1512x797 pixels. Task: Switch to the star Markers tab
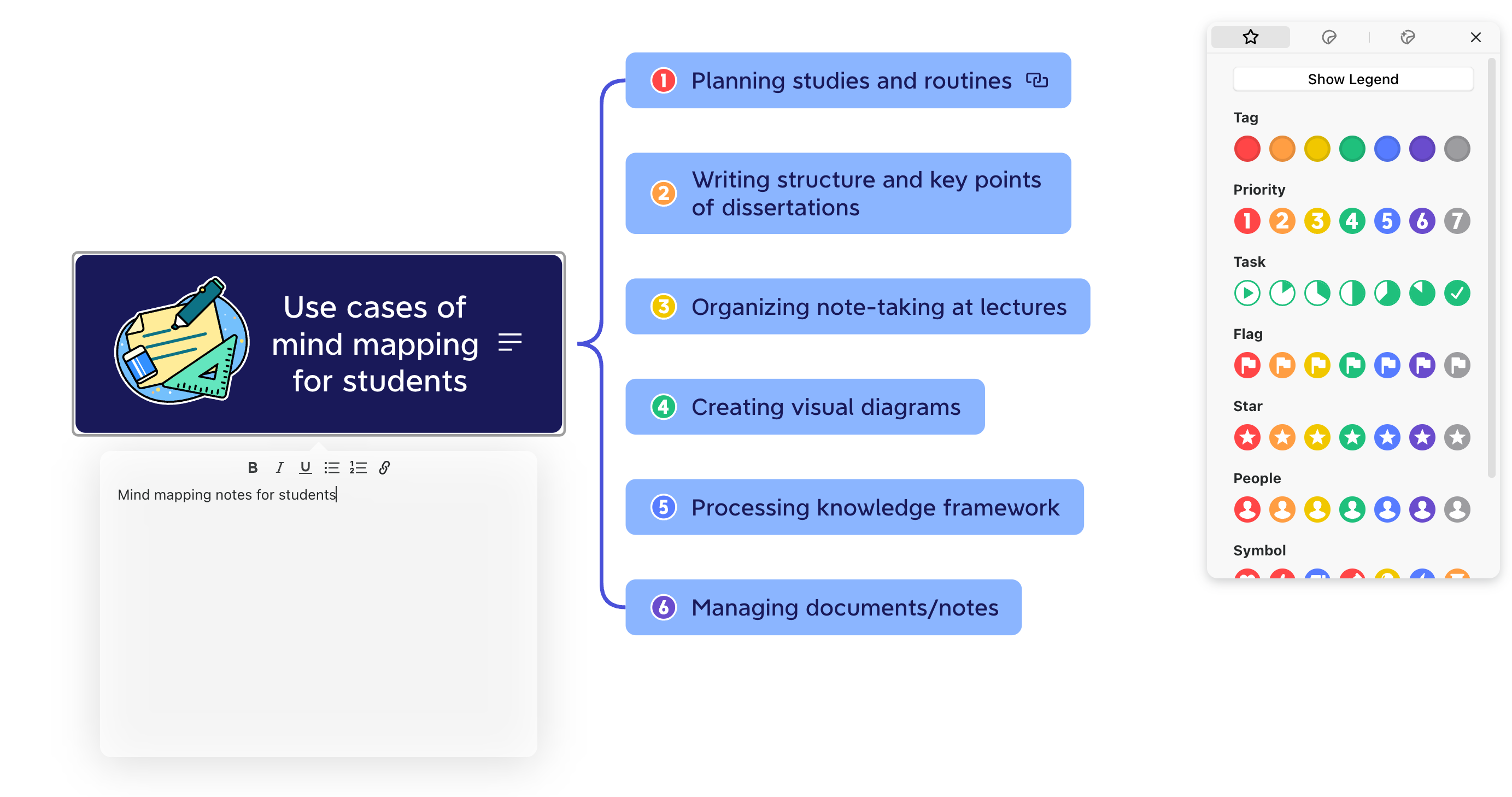(x=1250, y=37)
